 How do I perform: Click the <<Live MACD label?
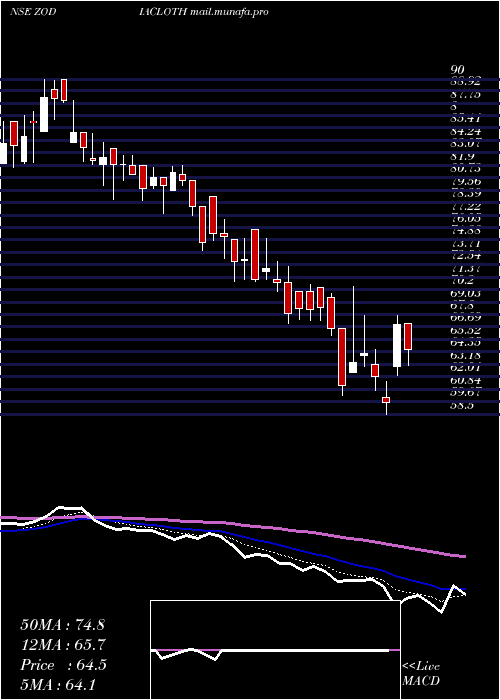(421, 674)
